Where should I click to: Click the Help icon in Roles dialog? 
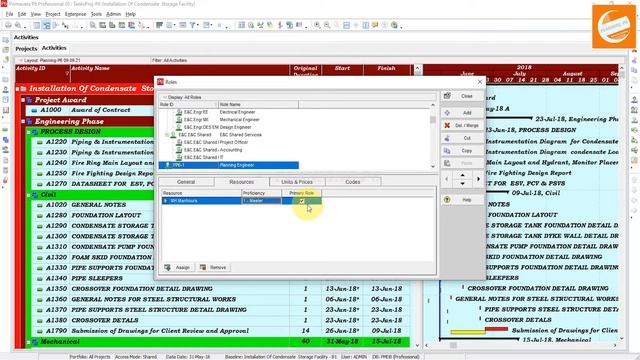point(447,200)
